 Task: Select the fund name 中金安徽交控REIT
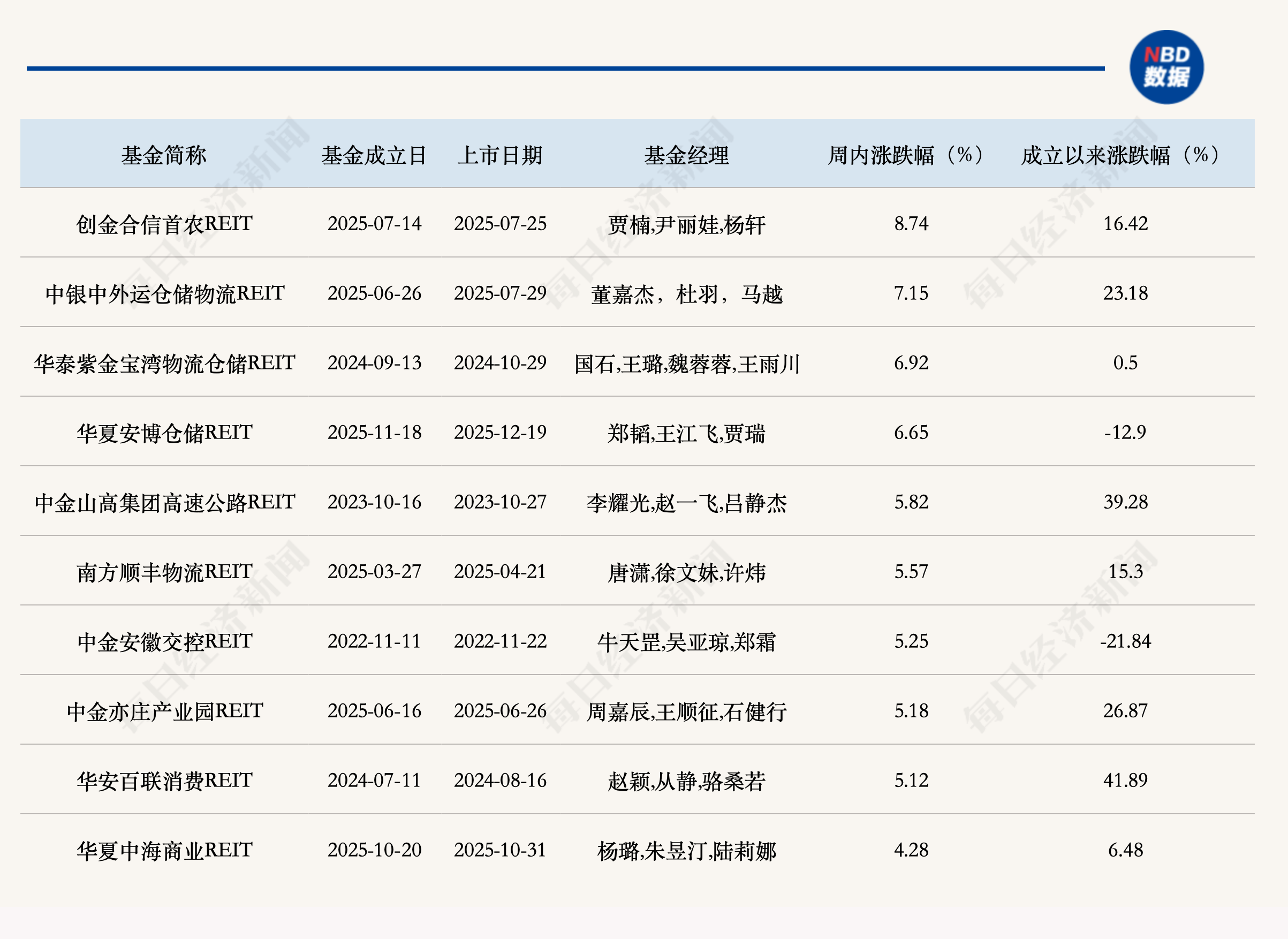tap(164, 642)
